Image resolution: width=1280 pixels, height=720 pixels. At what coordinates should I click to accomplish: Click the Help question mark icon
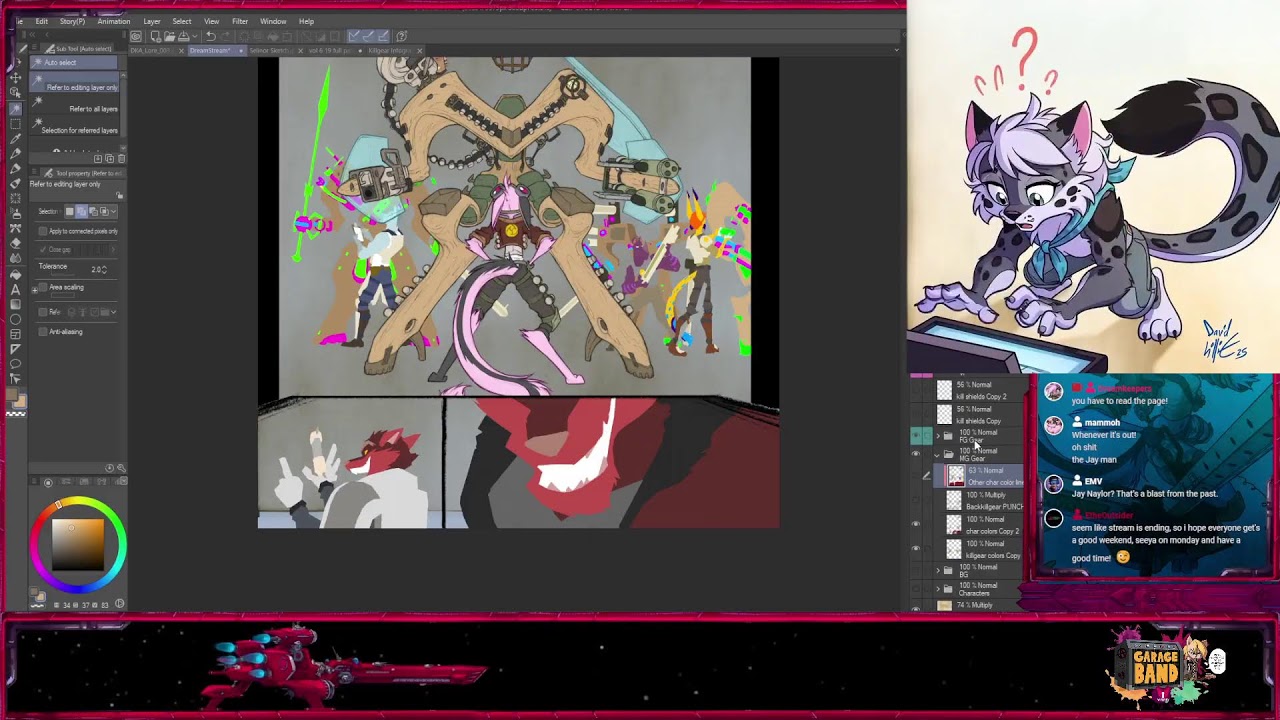pyautogui.click(x=401, y=36)
